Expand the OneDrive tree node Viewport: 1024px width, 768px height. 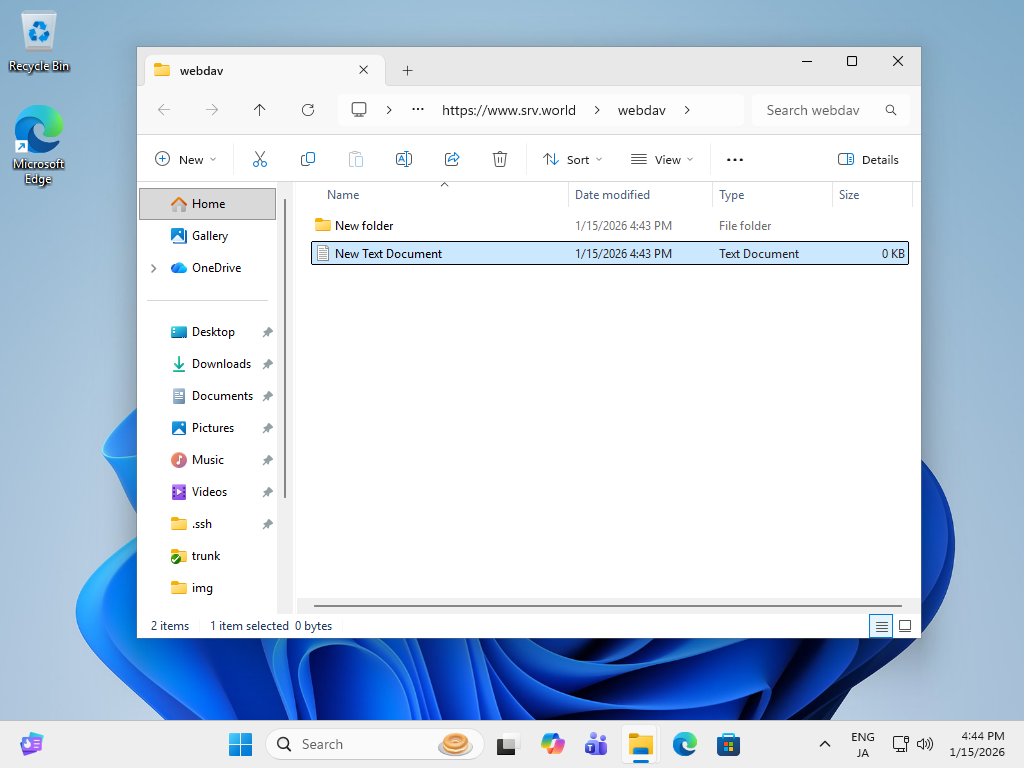point(153,268)
